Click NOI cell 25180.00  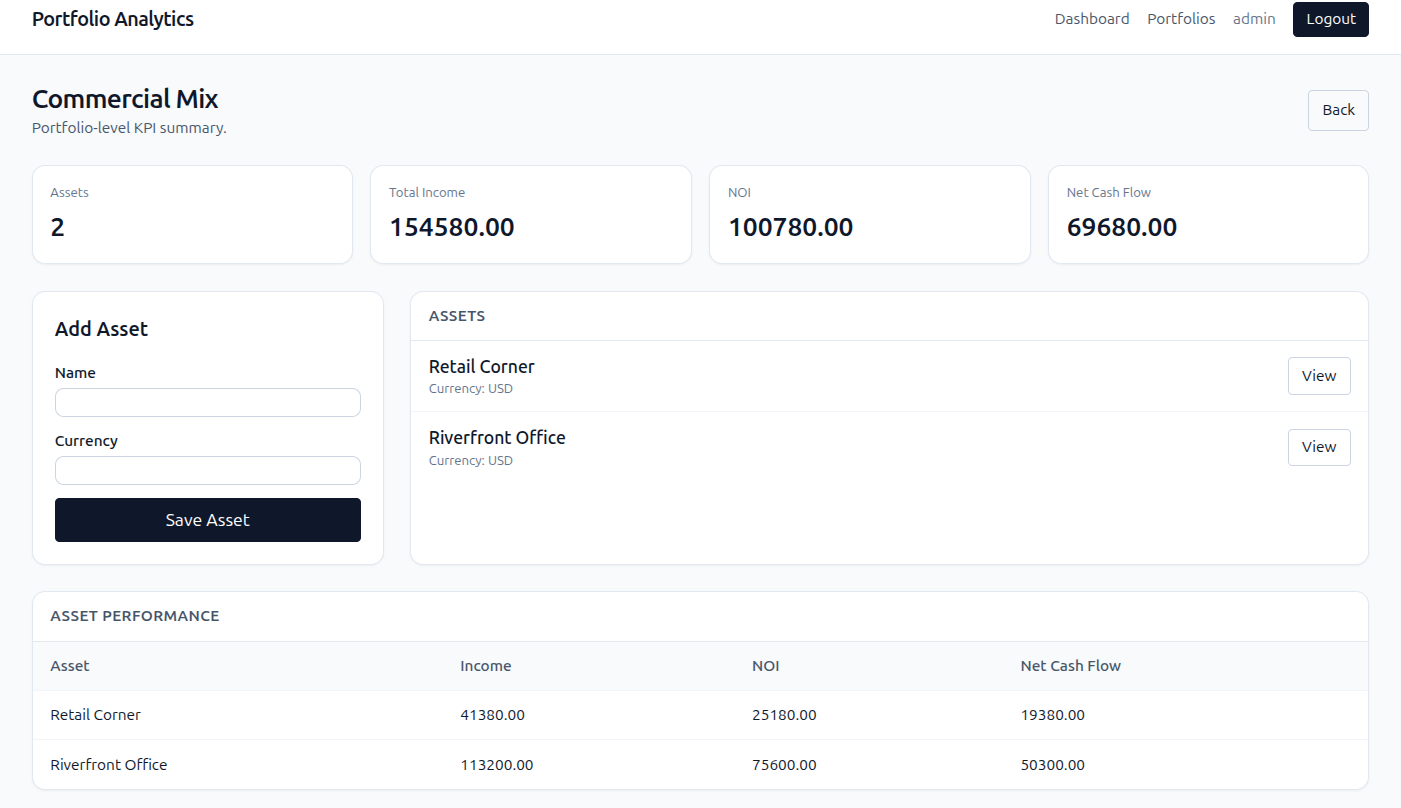784,715
